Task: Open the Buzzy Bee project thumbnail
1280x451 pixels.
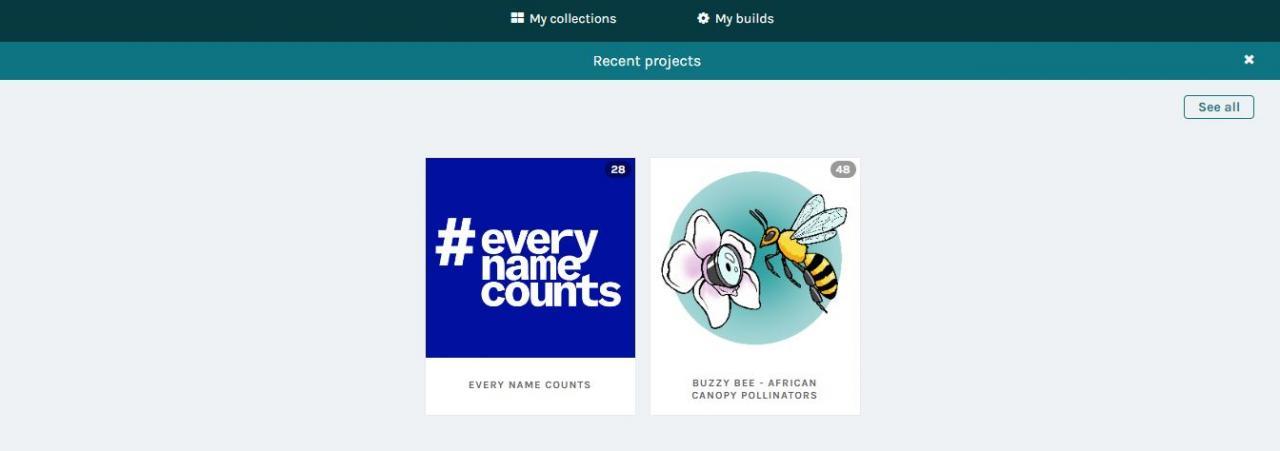Action: pos(755,258)
